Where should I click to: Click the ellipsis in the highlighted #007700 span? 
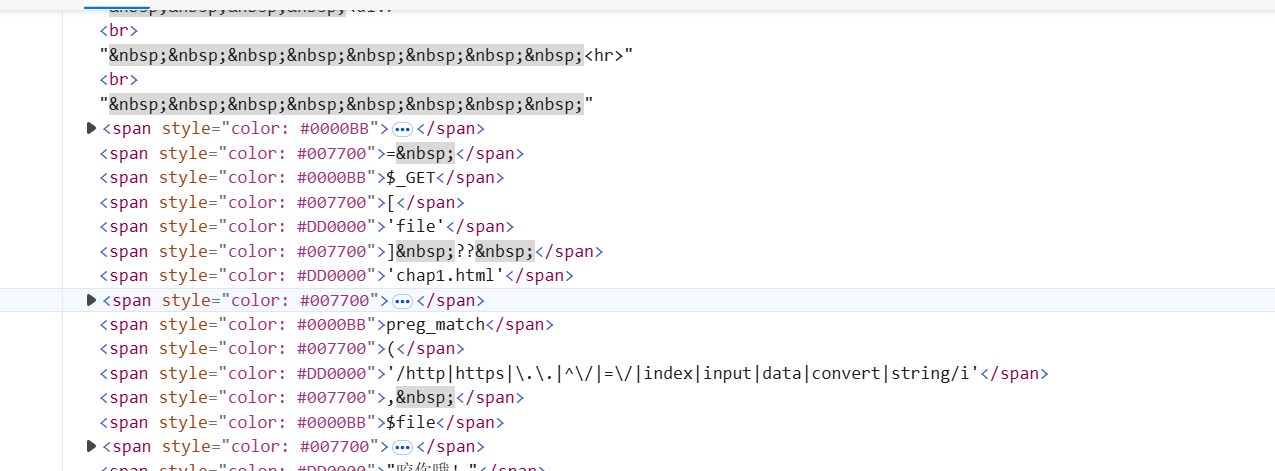tap(403, 301)
